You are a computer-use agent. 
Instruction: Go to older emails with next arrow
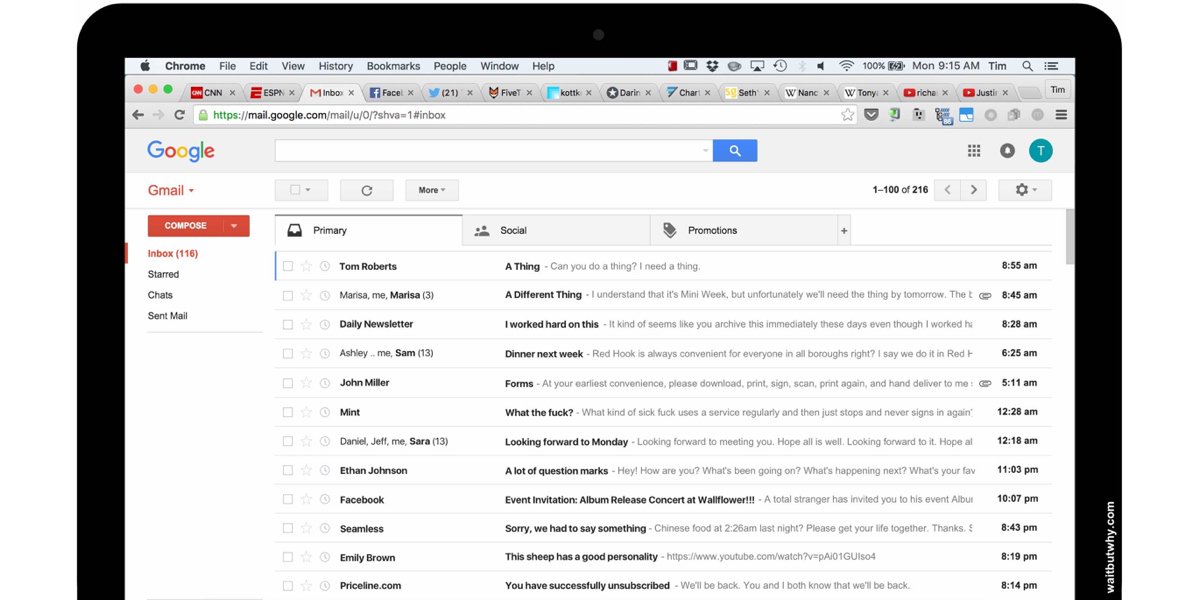click(974, 190)
